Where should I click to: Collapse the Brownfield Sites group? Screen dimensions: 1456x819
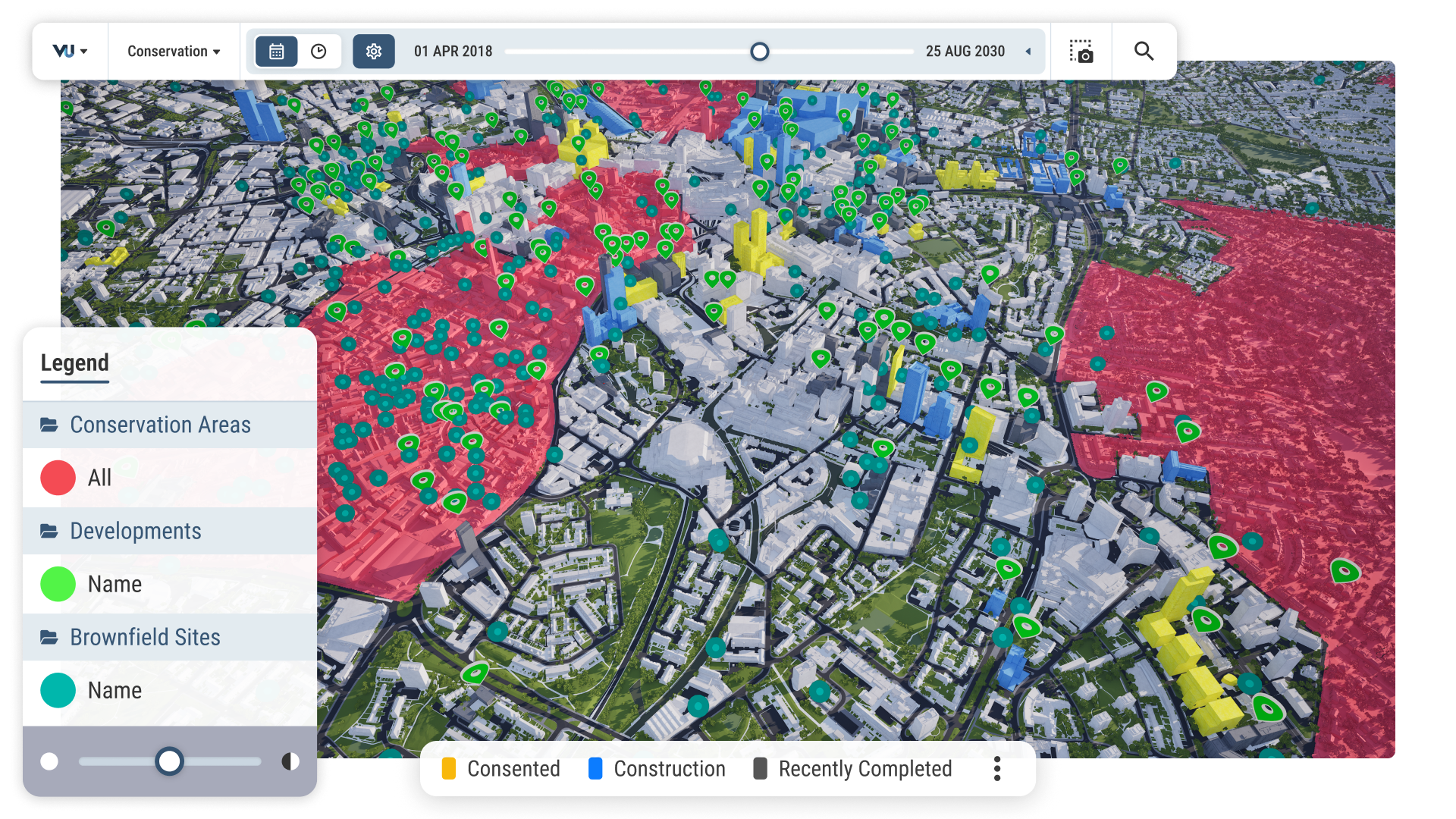(170, 637)
